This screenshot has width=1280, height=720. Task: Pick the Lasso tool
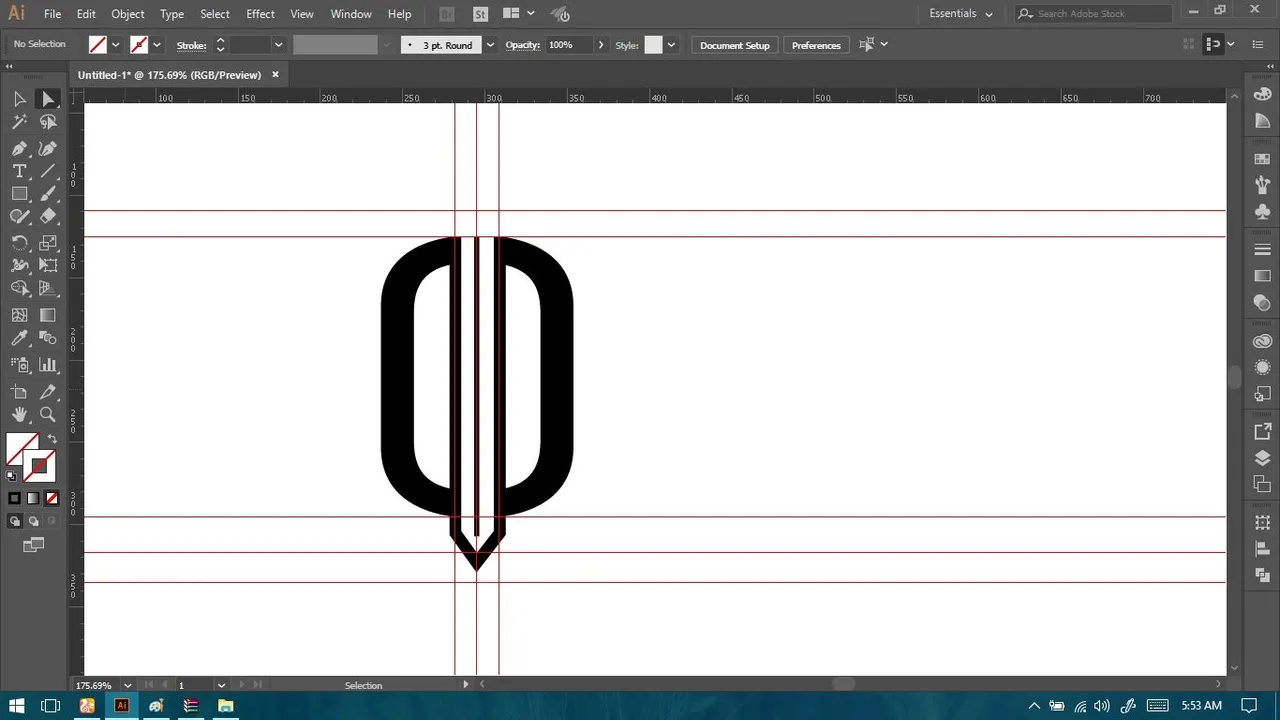point(48,122)
